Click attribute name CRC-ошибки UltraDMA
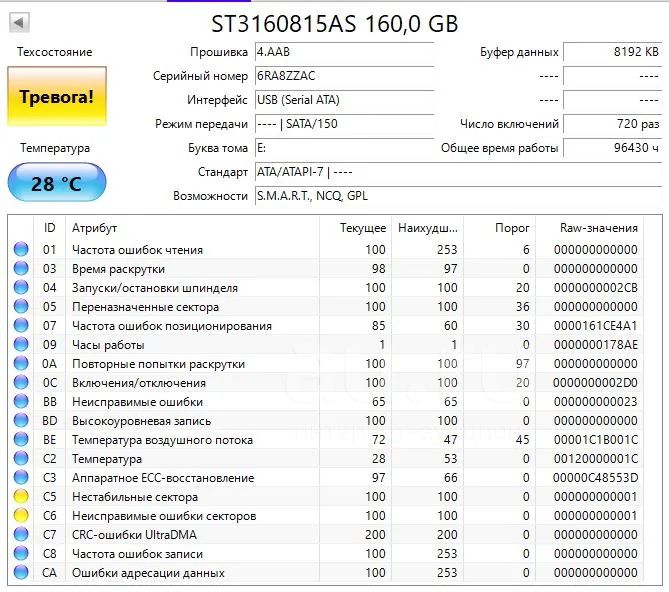This screenshot has width=669, height=592. [x=134, y=535]
